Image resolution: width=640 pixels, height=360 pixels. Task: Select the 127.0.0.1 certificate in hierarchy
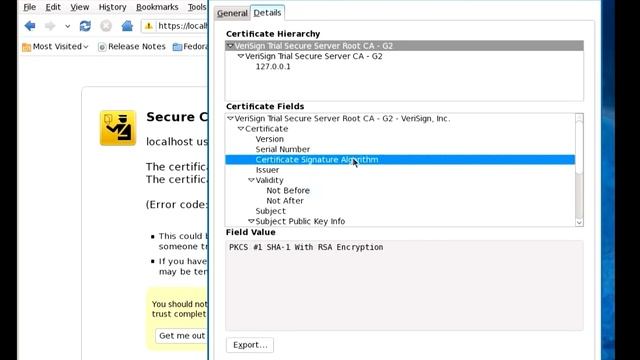point(273,67)
